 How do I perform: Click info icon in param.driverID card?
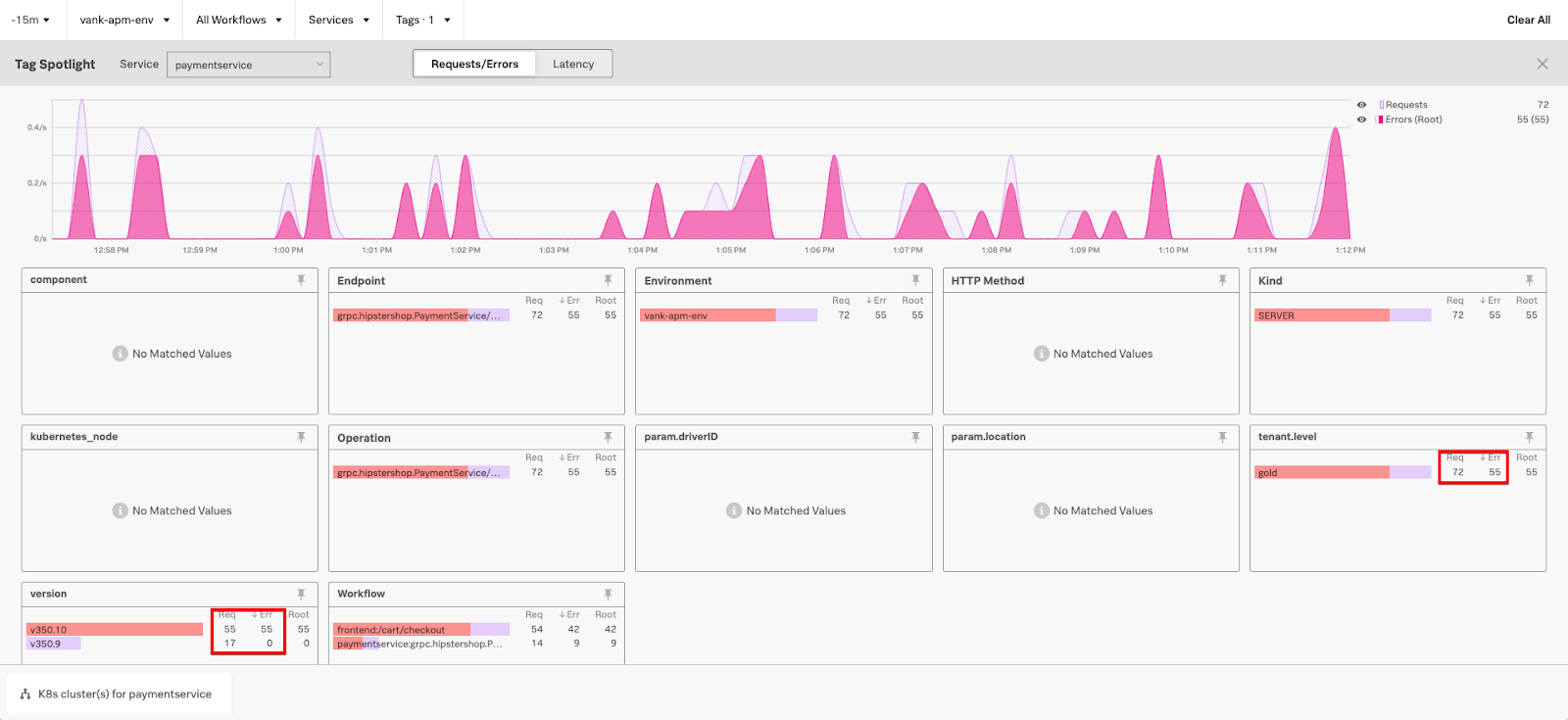tap(734, 510)
